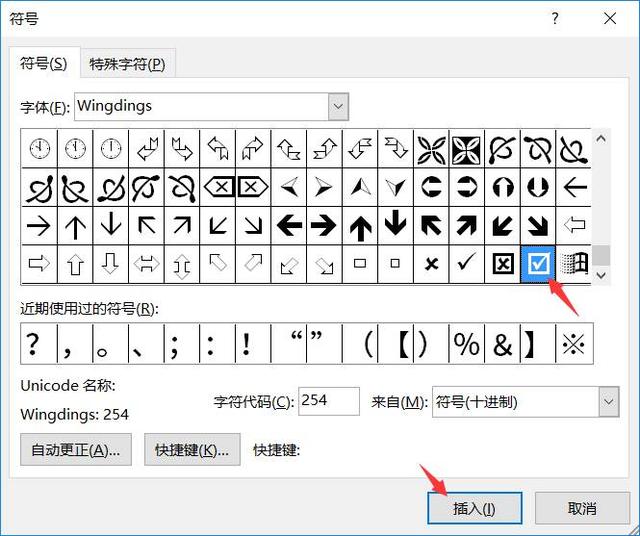Select the right-pointing arrowhead symbol
The image size is (640, 536).
coord(324,187)
